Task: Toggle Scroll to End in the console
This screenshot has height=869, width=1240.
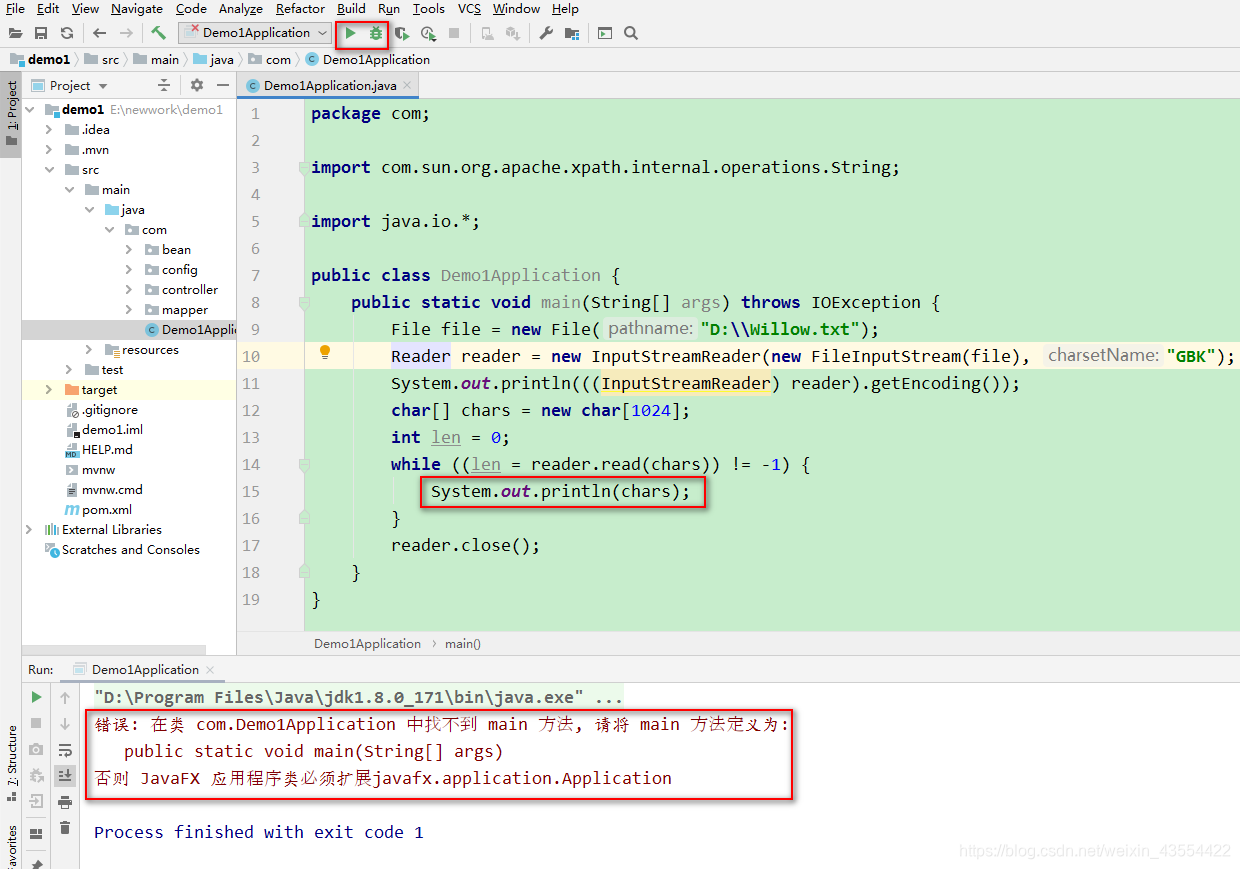Action: (x=65, y=776)
